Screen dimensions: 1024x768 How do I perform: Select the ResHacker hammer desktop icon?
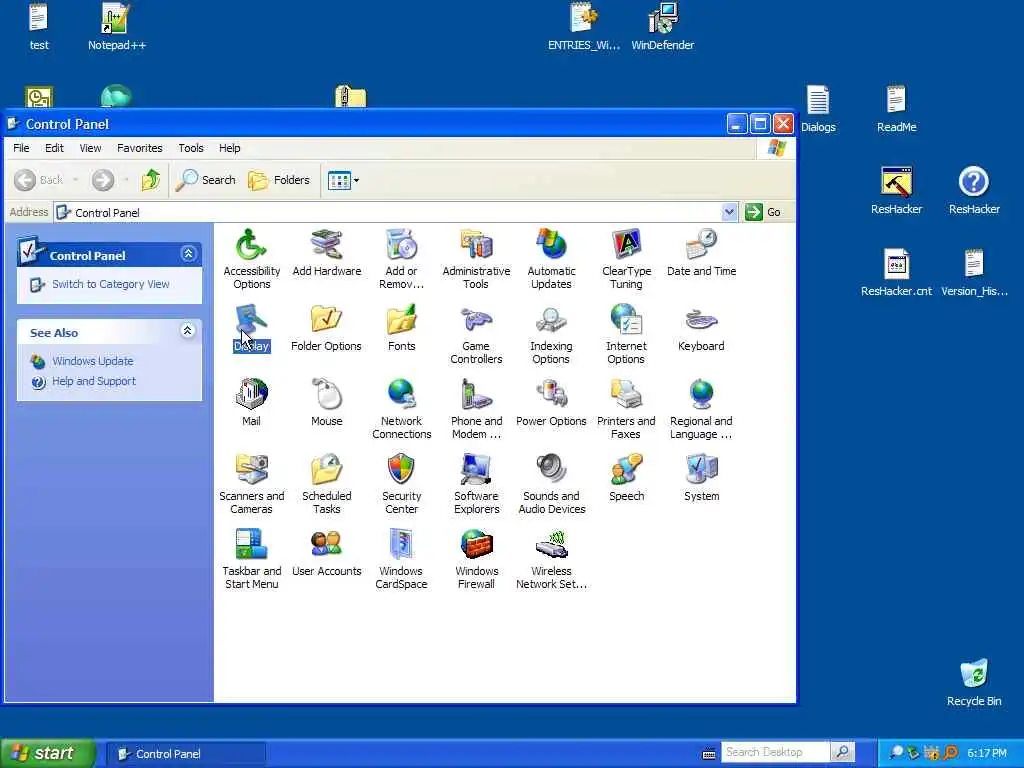(896, 190)
